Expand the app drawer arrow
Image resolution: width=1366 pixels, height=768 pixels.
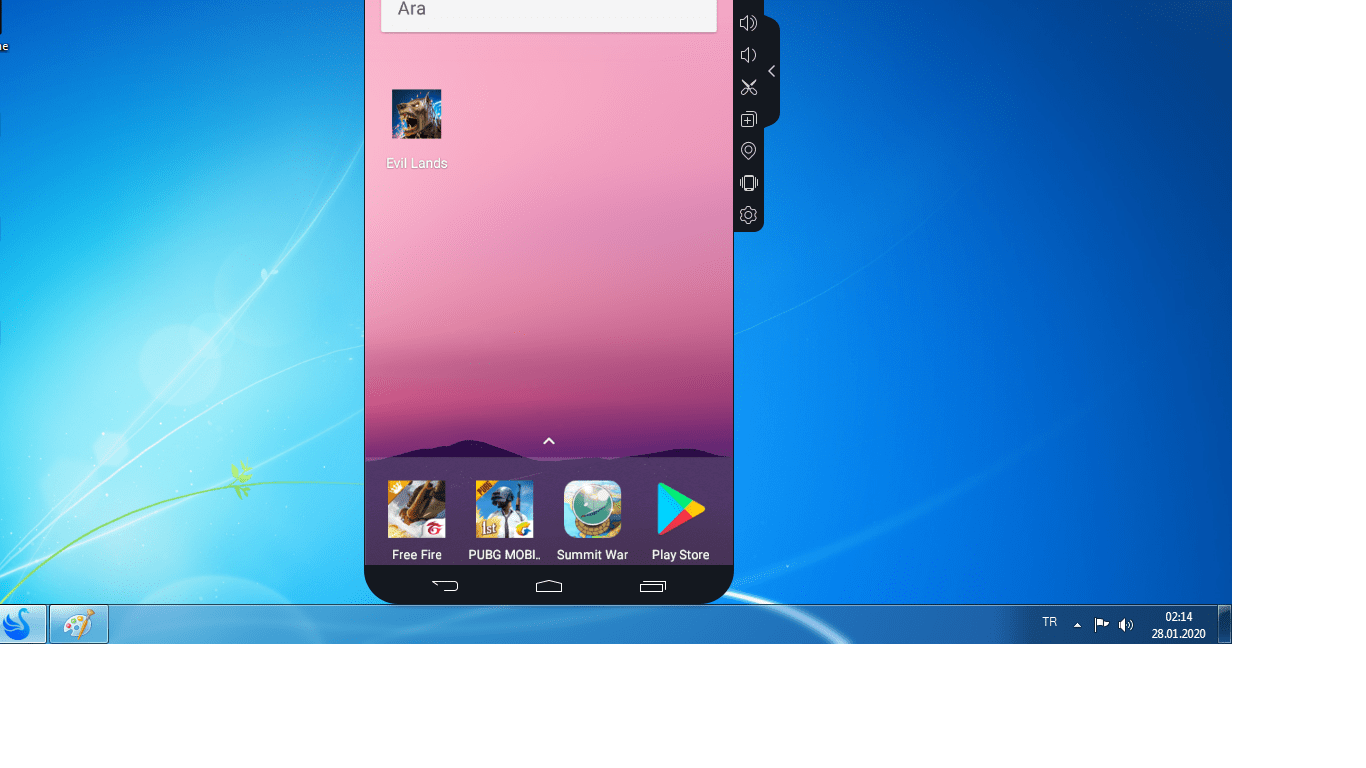[x=549, y=441]
